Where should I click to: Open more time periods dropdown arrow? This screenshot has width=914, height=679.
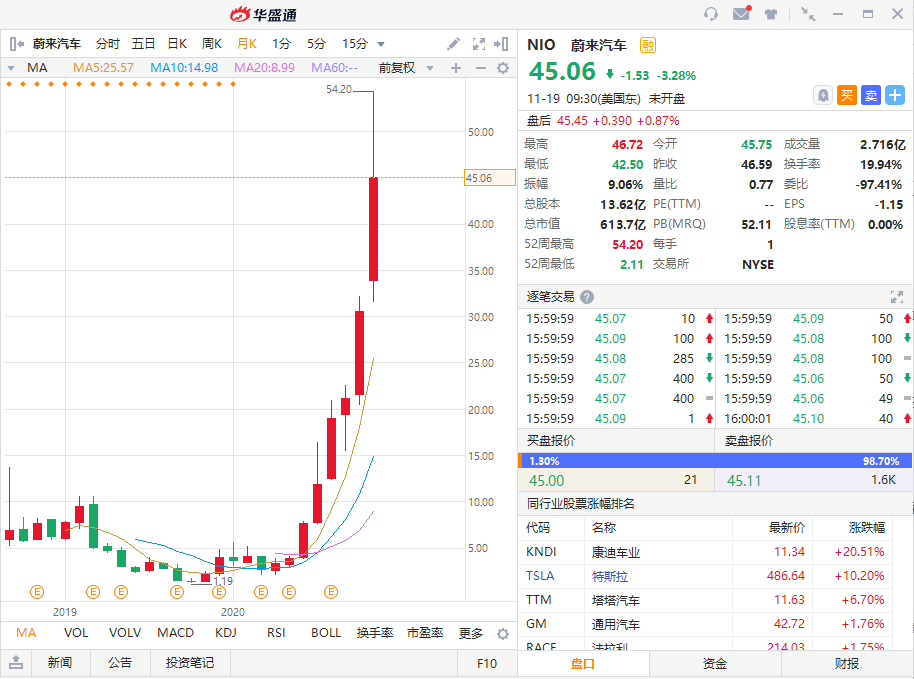pos(381,44)
